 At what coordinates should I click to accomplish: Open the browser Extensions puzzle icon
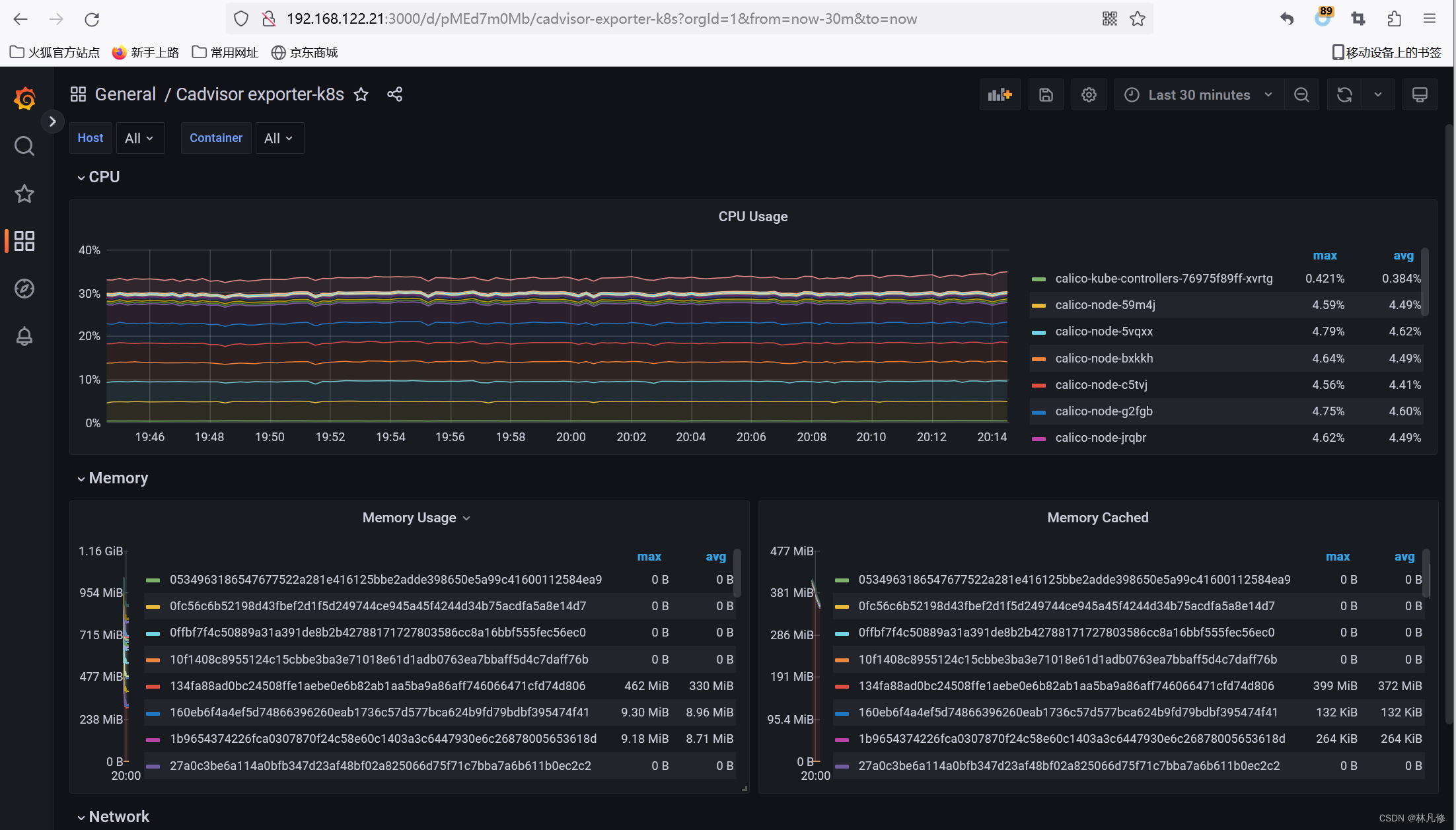1394,19
